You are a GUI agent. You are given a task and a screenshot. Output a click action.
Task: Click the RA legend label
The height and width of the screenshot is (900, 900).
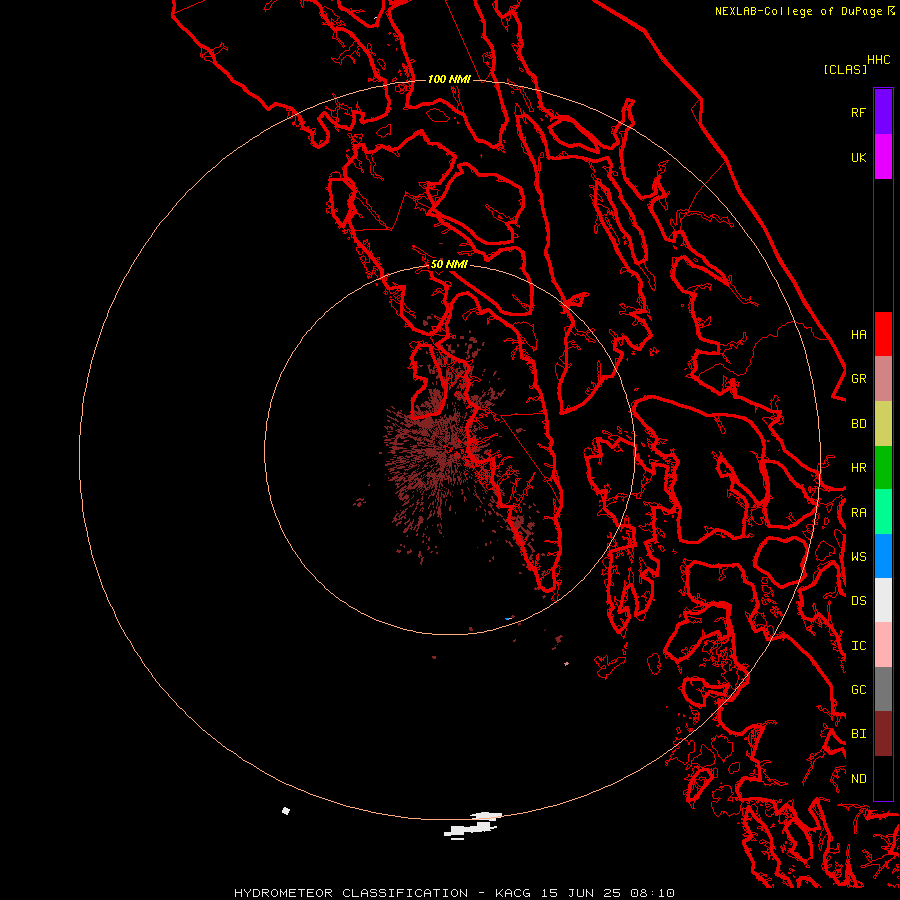tap(858, 513)
